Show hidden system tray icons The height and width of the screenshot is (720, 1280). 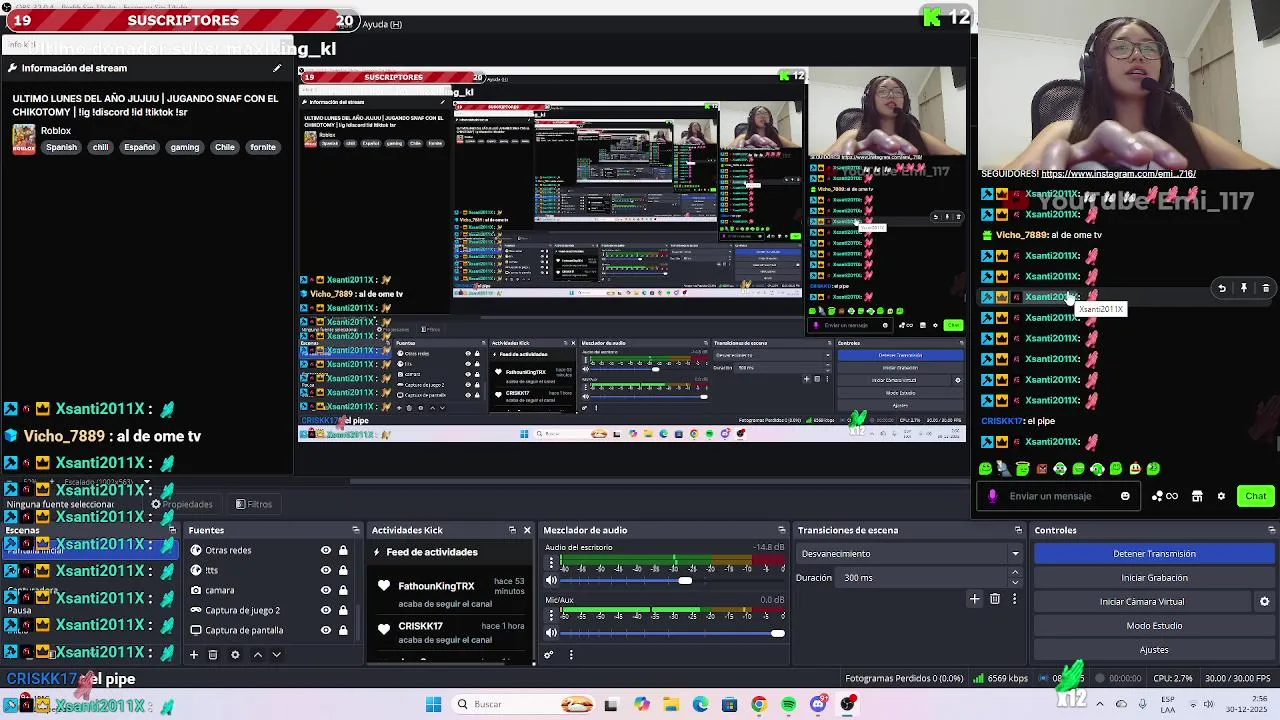pyautogui.click(x=1100, y=704)
